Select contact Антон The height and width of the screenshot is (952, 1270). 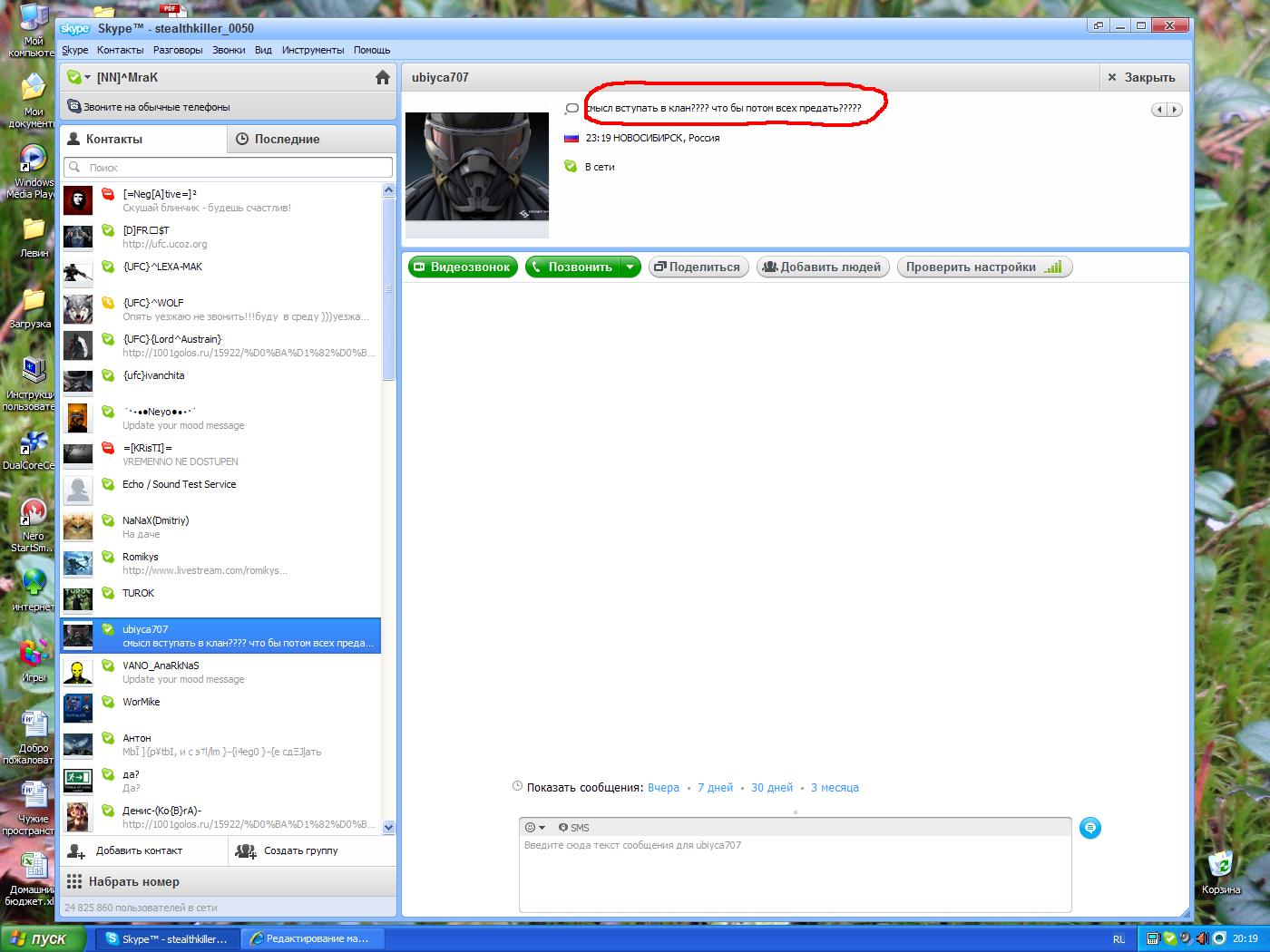pos(220,744)
